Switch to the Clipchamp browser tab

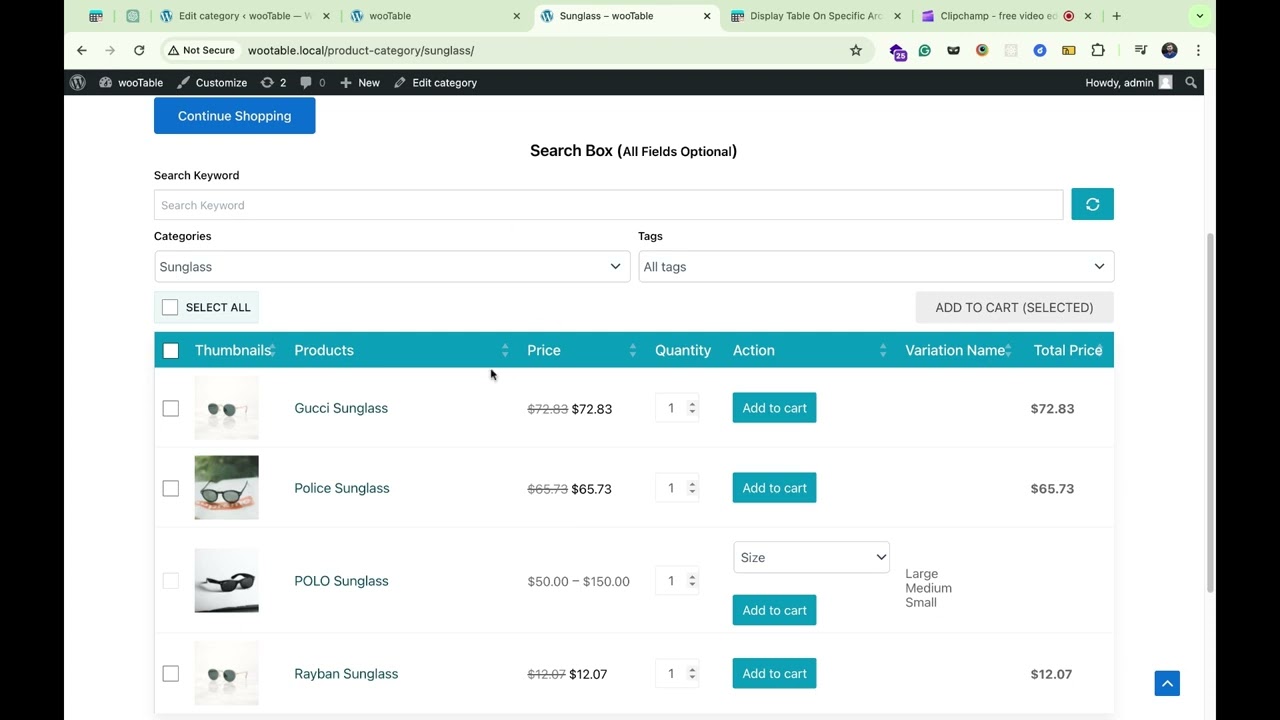pos(1006,16)
